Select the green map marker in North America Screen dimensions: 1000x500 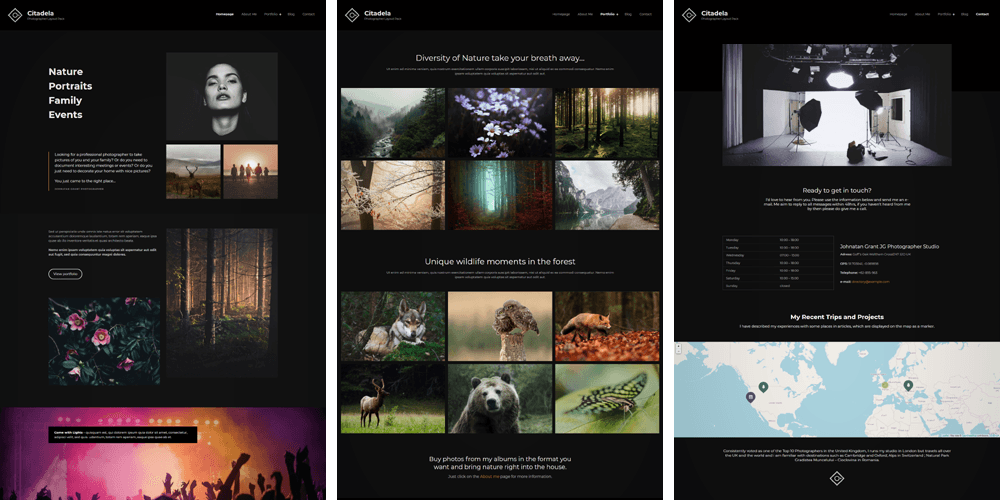point(763,386)
